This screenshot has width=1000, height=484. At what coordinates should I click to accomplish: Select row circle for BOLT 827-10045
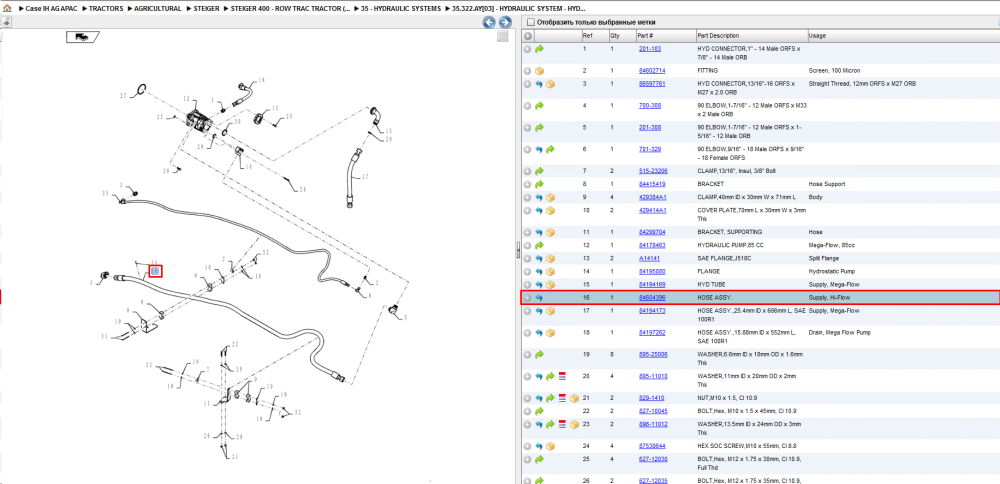point(527,411)
